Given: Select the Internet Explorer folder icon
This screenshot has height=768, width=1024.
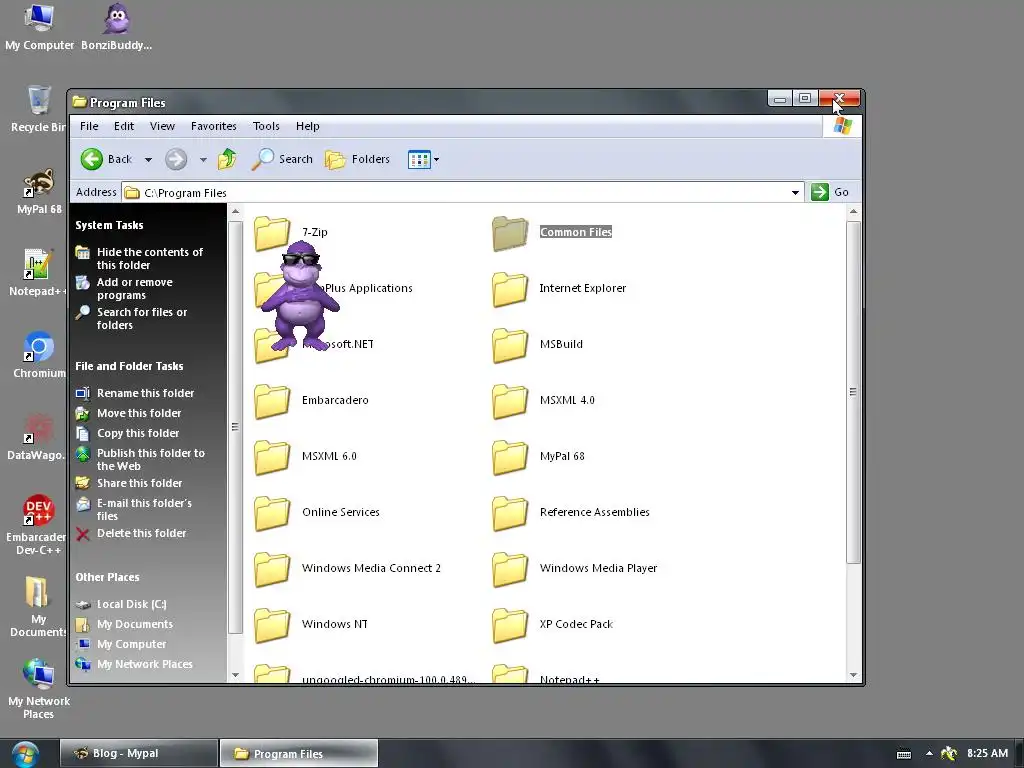Looking at the screenshot, I should tap(510, 289).
